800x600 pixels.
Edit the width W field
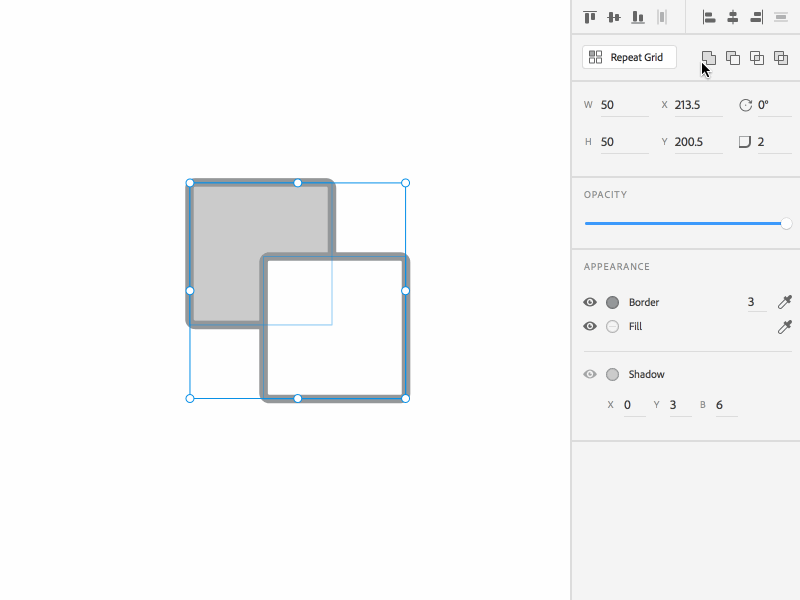[x=624, y=105]
